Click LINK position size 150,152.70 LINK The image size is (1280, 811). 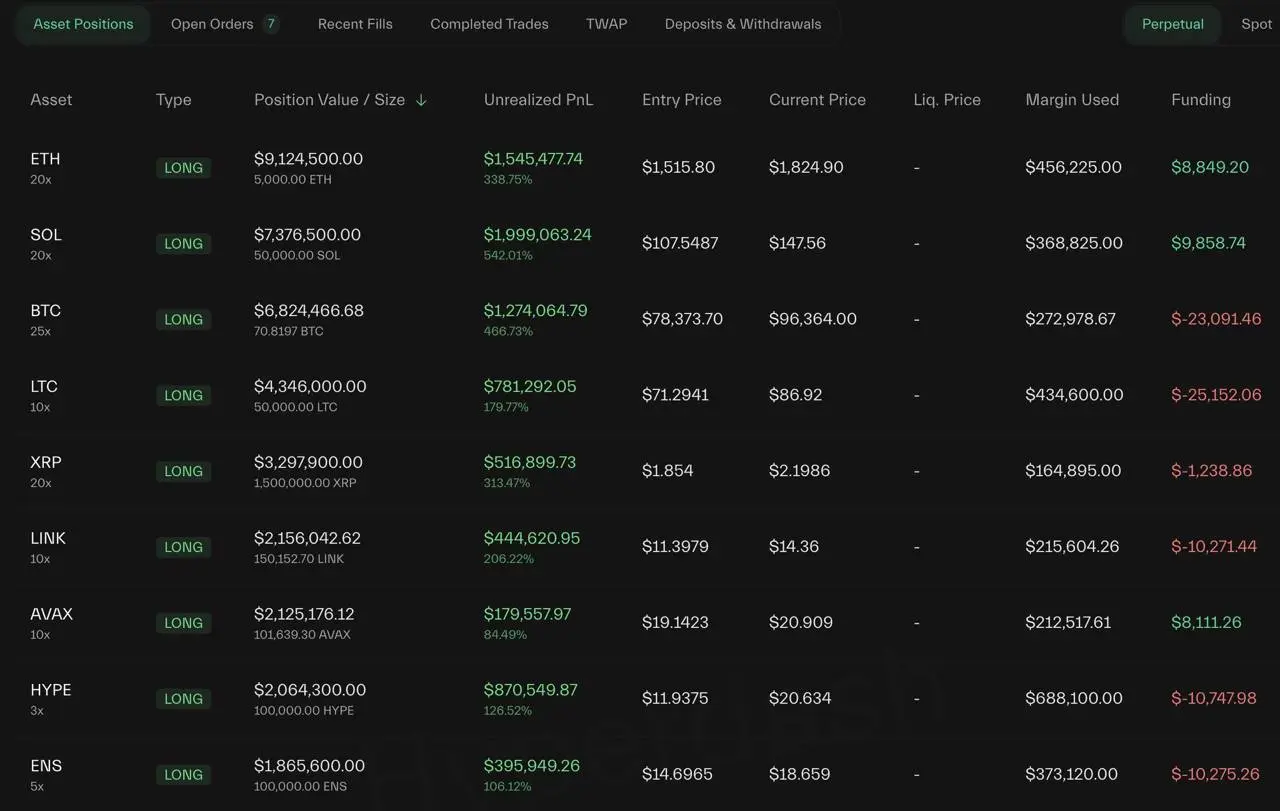click(x=299, y=559)
